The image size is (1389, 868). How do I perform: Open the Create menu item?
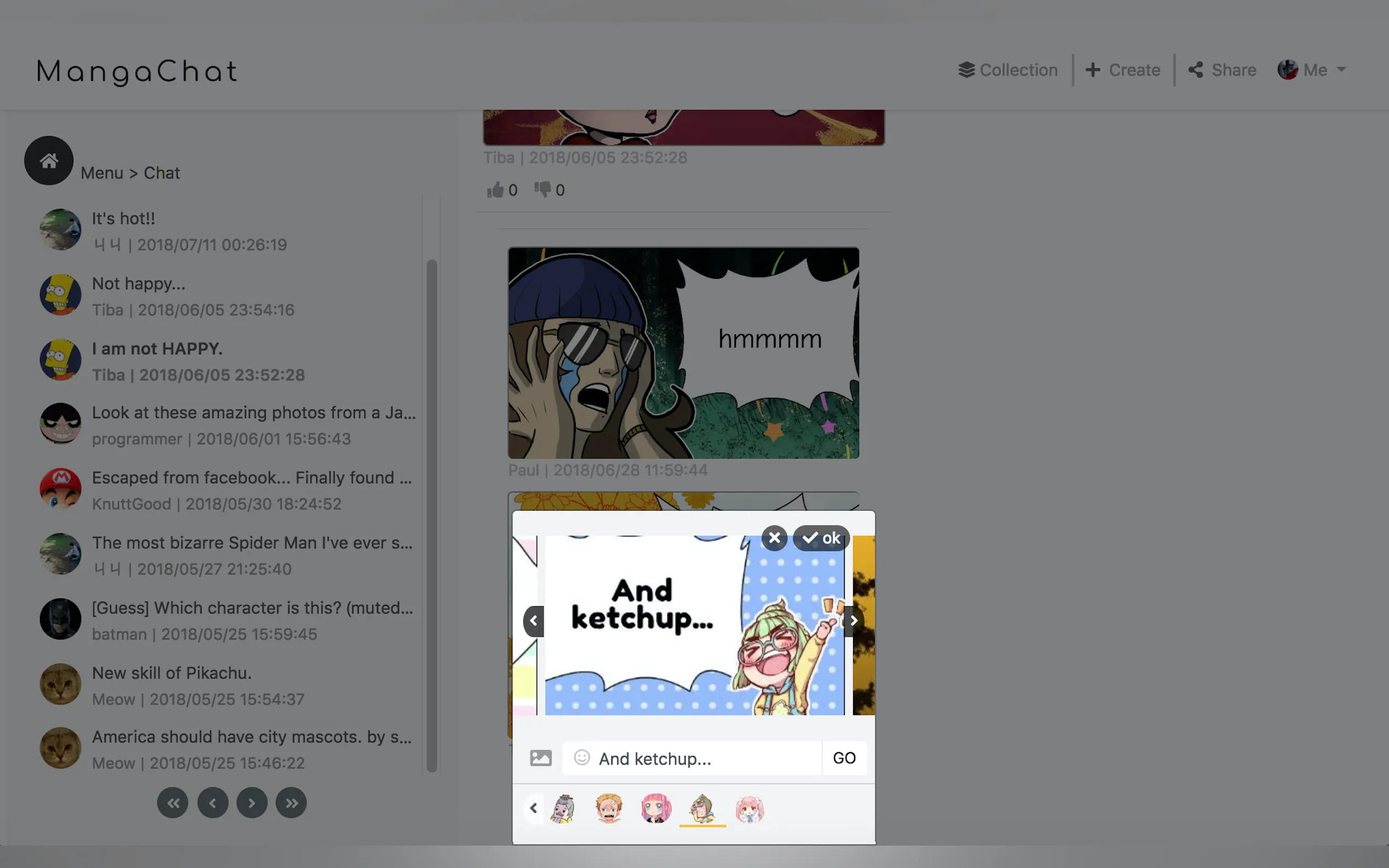coord(1123,70)
